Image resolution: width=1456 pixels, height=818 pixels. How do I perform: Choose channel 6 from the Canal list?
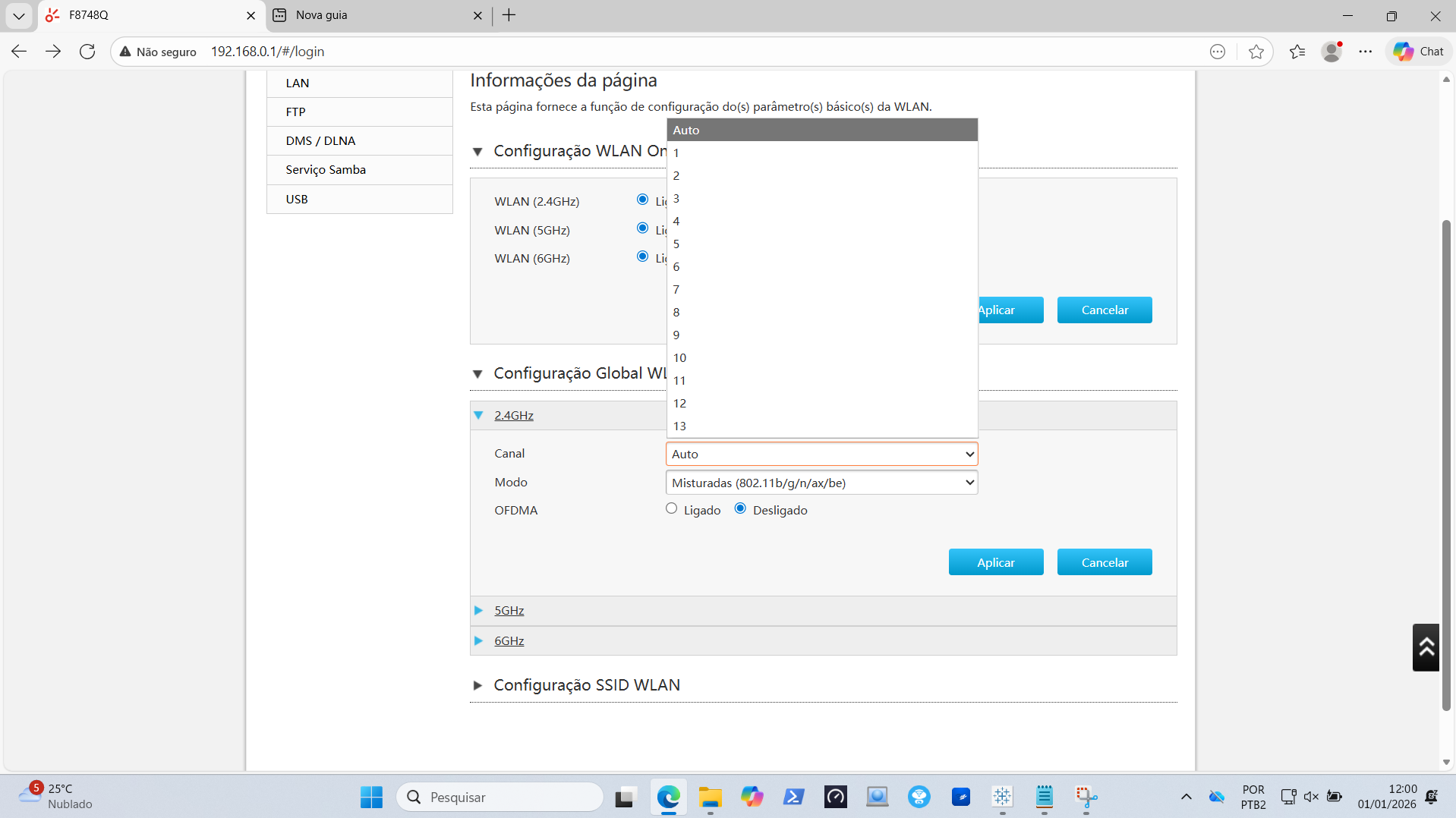(x=676, y=266)
